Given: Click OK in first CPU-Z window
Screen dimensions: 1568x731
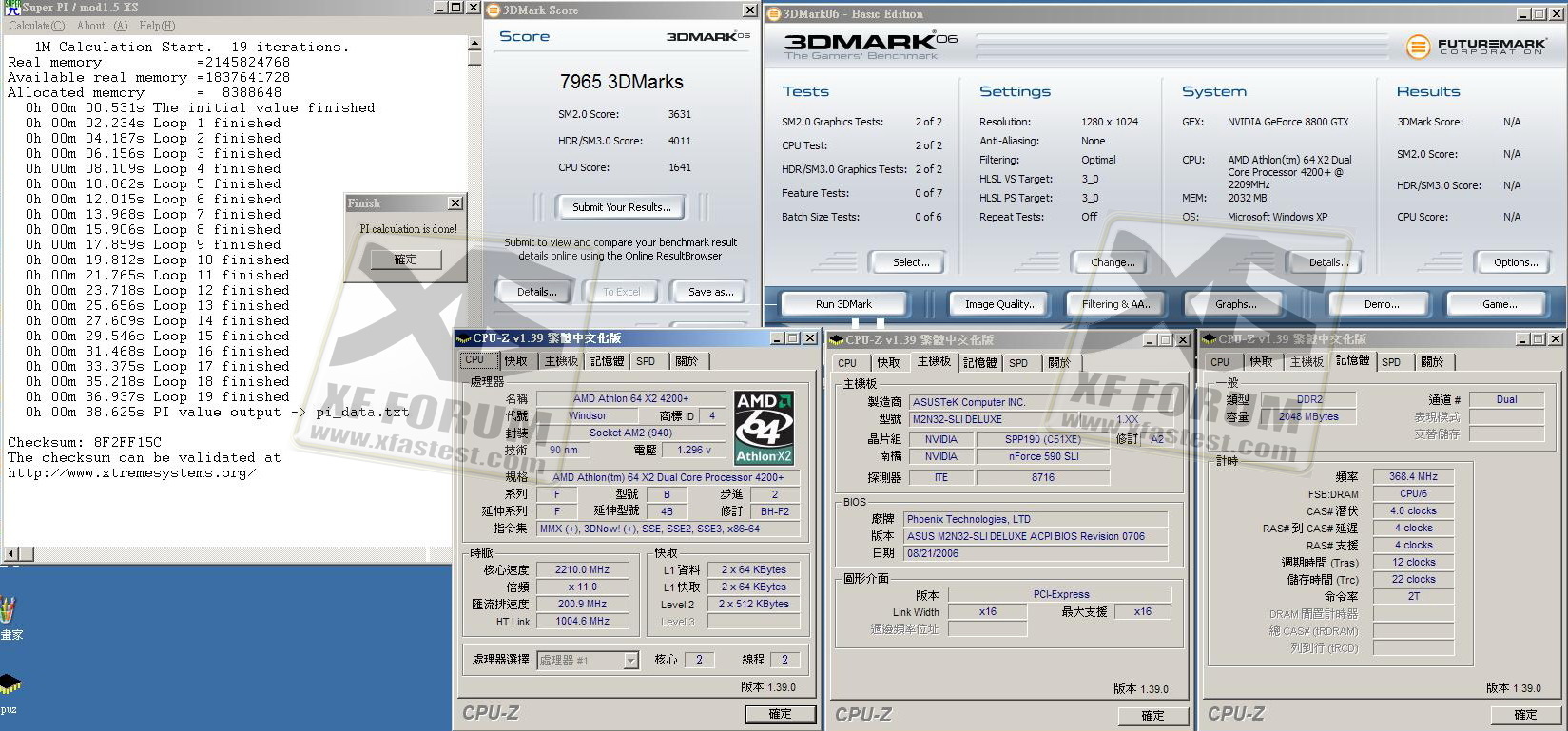Looking at the screenshot, I should coord(780,714).
